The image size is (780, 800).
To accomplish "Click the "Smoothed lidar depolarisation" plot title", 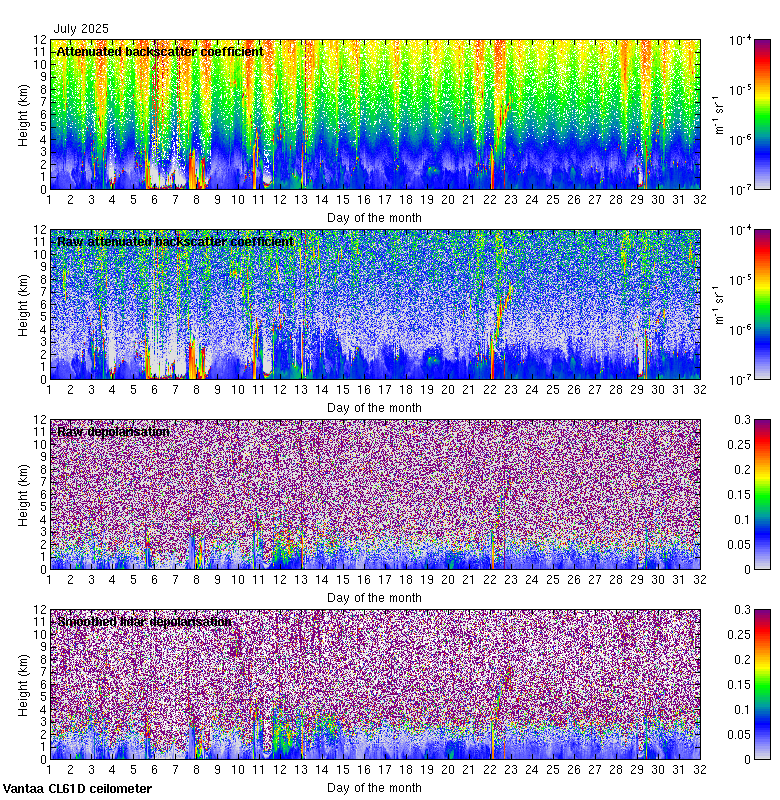I will coord(145,621).
